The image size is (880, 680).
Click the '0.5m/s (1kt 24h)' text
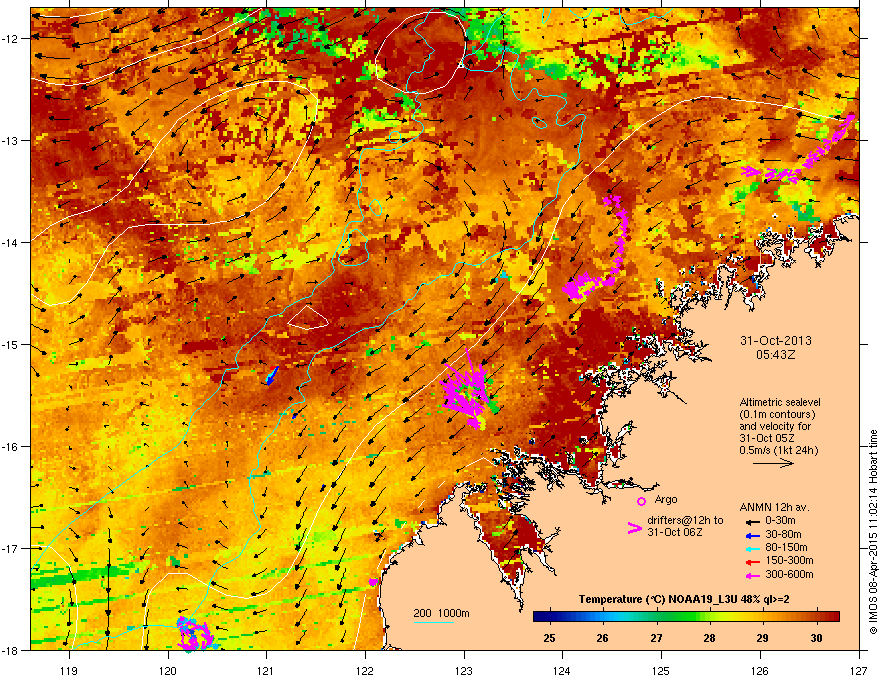(778, 450)
